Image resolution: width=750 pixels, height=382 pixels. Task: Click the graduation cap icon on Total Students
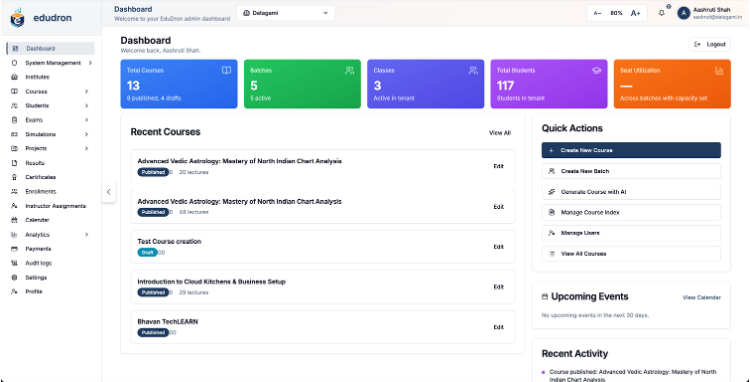coord(596,70)
